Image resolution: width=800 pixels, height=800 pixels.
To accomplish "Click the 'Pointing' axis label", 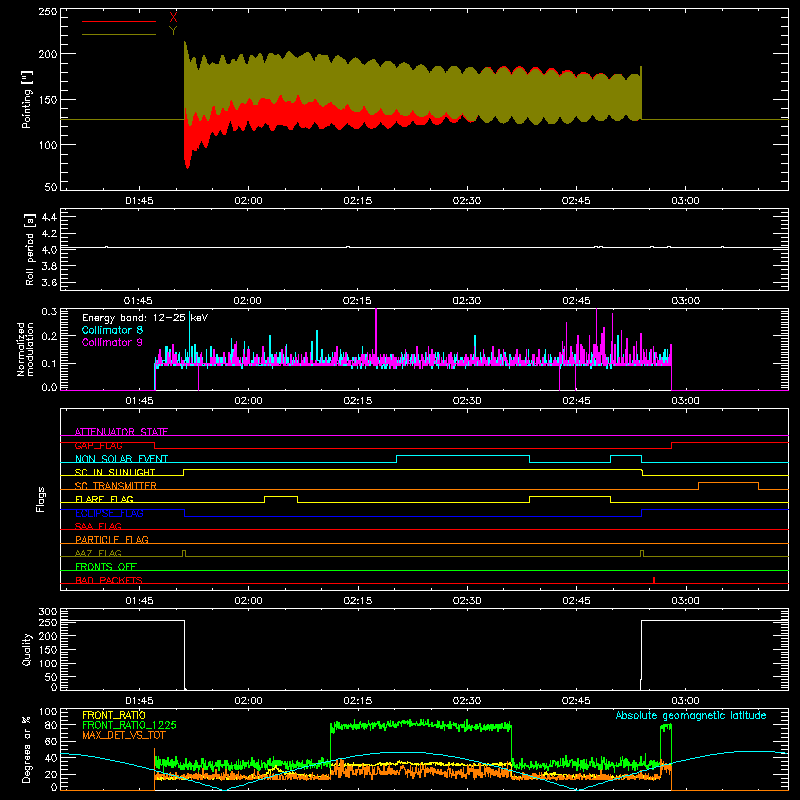I will tap(27, 99).
